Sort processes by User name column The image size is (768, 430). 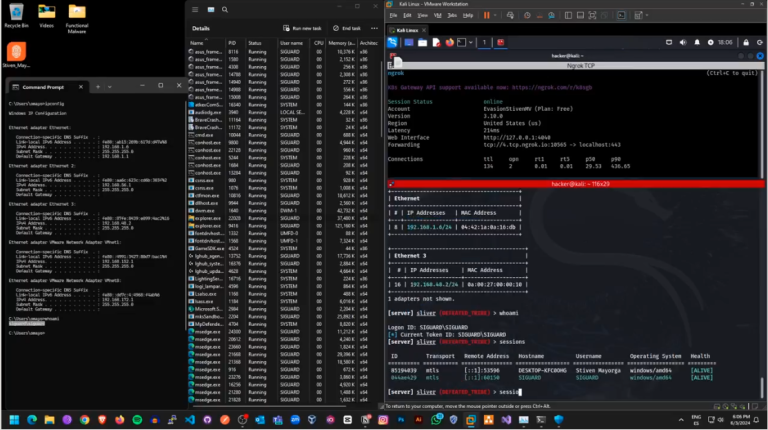click(291, 43)
